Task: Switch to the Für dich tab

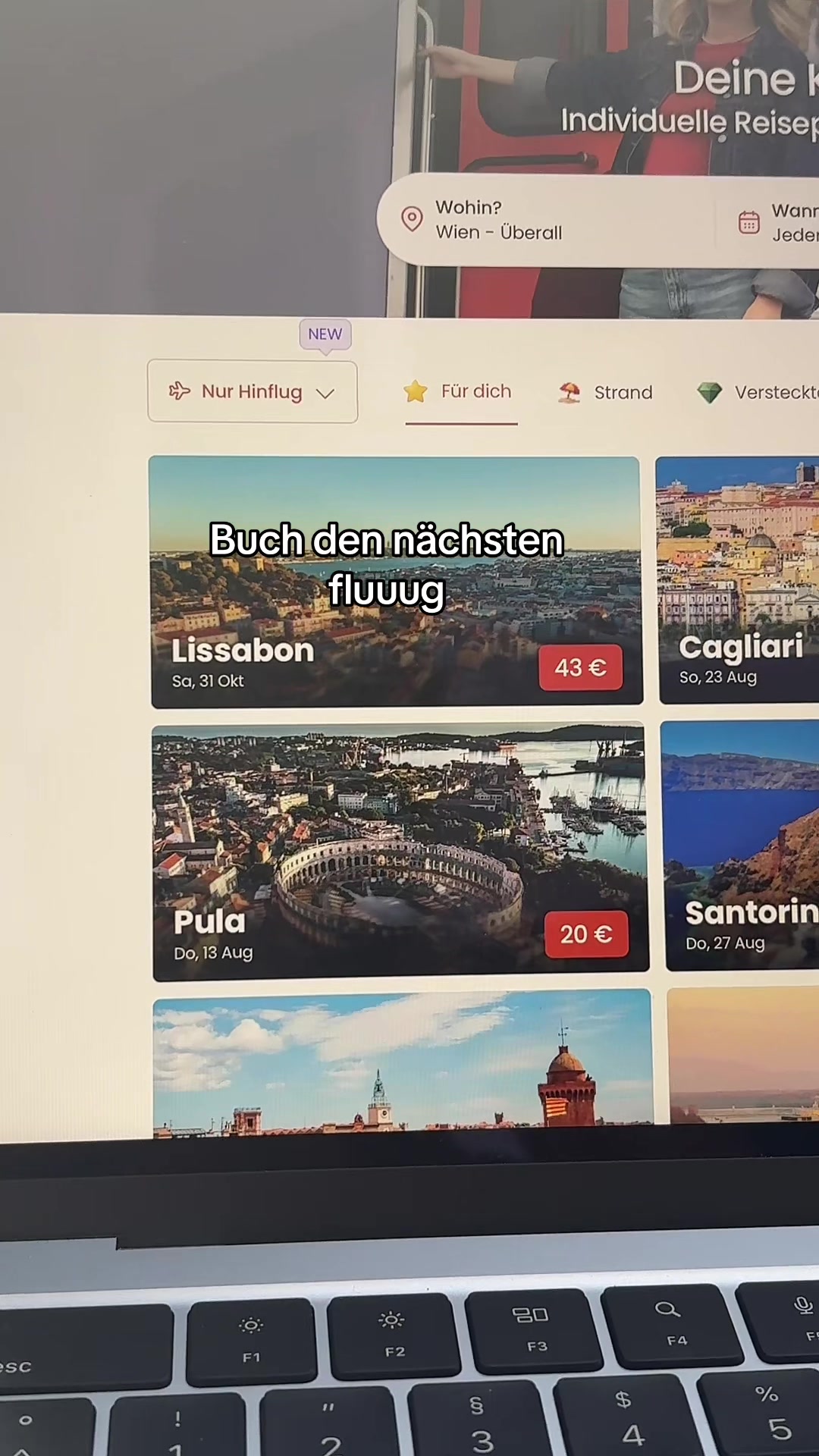Action: click(x=461, y=392)
